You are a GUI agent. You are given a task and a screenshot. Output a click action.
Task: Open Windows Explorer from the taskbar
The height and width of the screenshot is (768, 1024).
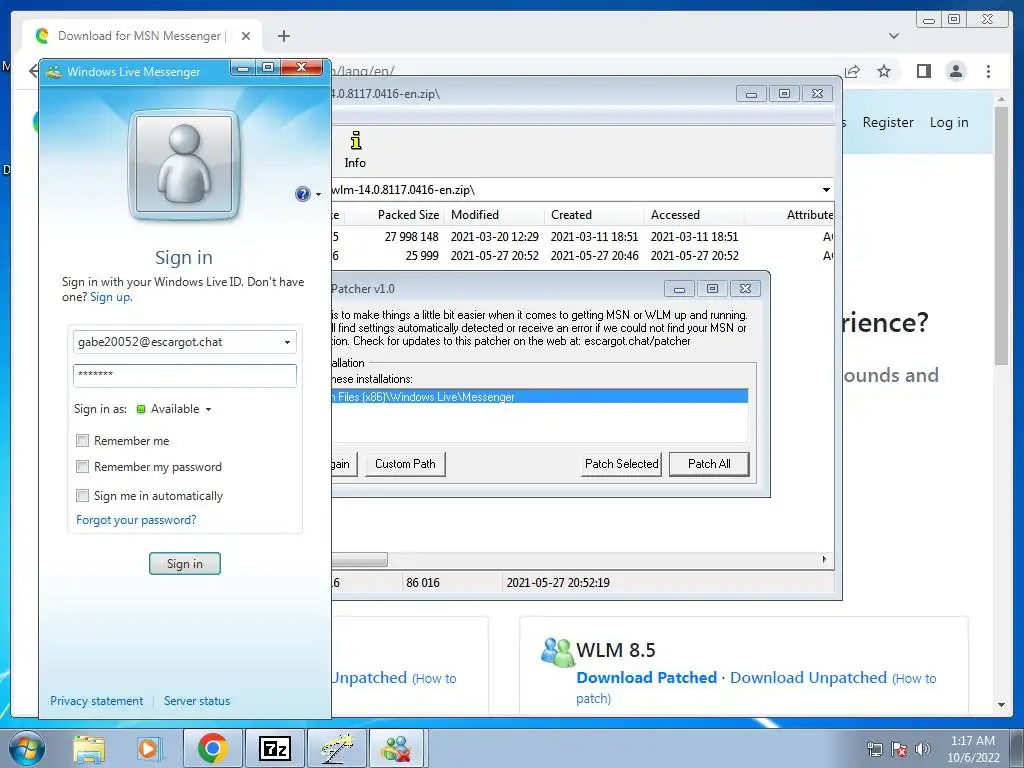[89, 748]
